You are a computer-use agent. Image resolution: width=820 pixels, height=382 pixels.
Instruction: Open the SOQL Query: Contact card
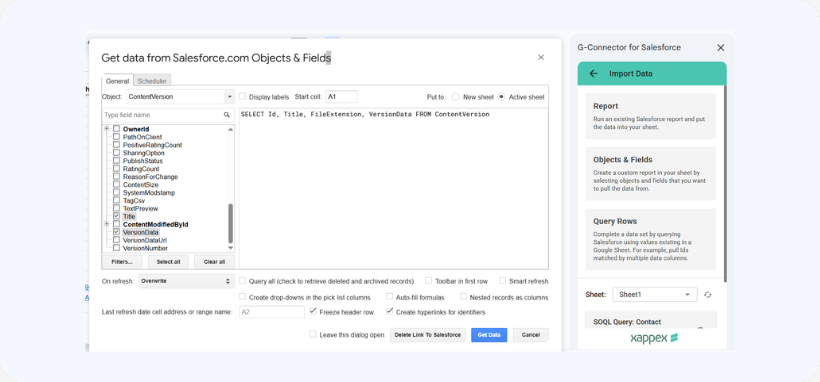[651, 320]
